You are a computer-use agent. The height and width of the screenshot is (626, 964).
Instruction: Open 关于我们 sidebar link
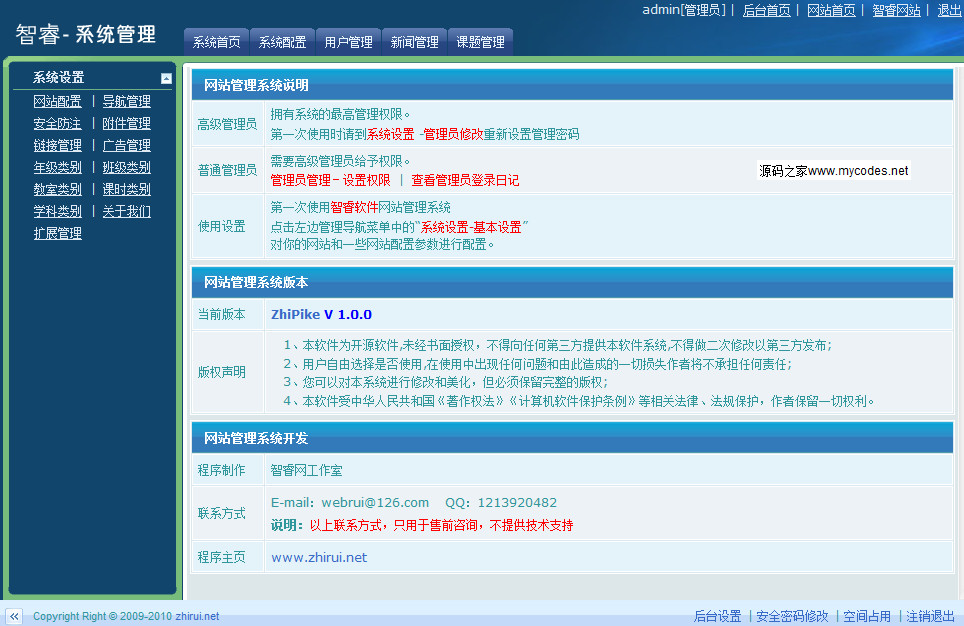(x=127, y=211)
